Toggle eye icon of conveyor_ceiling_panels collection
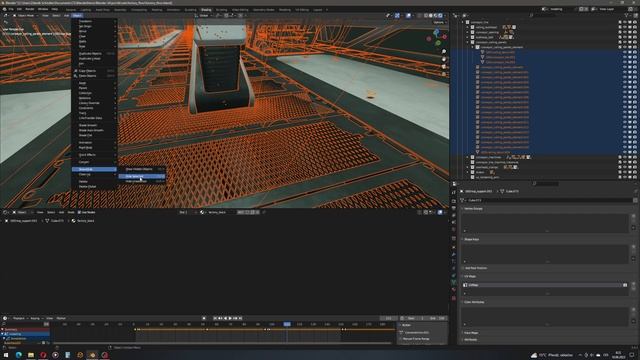Viewport: 640px width, 360px height. click(x=624, y=42)
